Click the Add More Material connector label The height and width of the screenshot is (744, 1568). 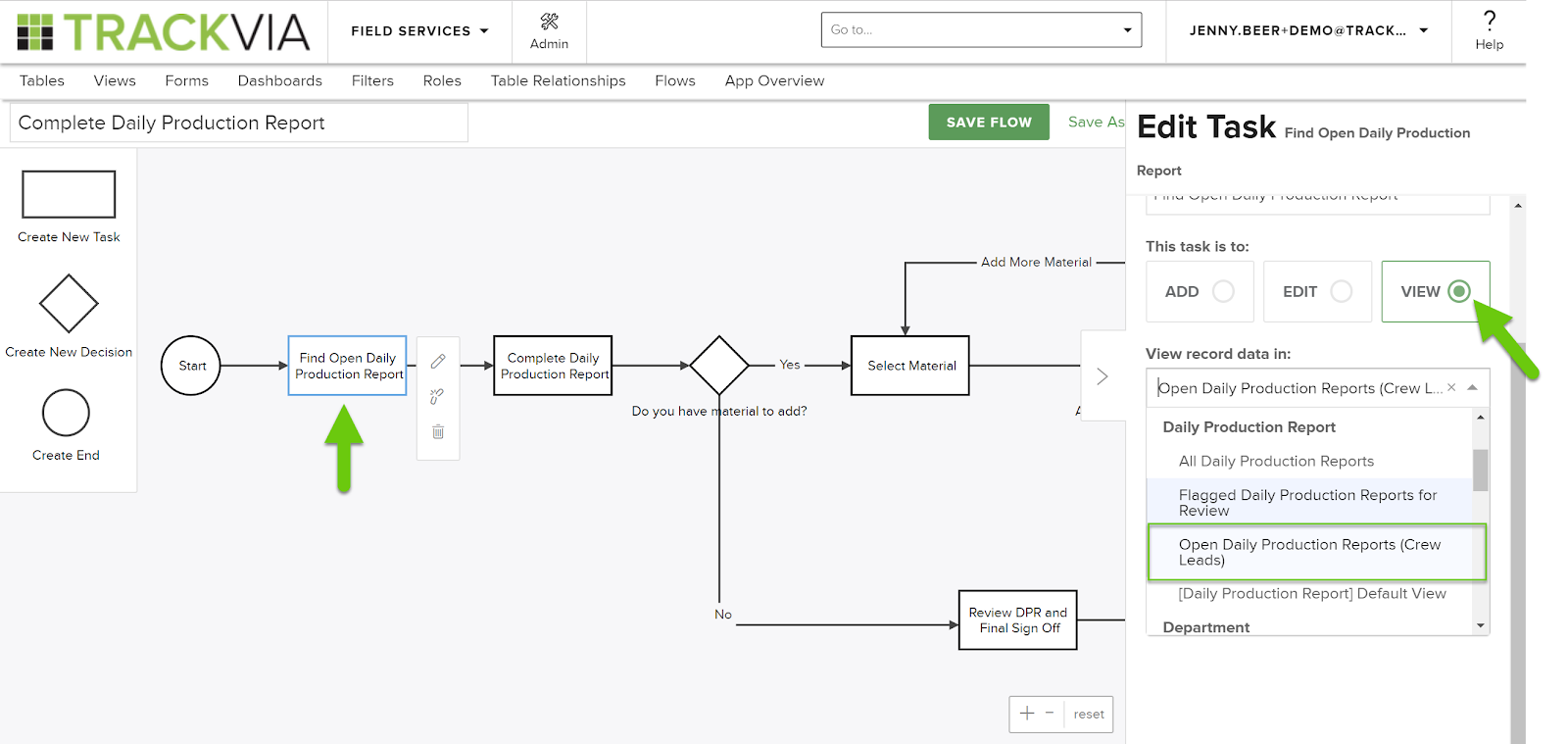coord(1036,262)
